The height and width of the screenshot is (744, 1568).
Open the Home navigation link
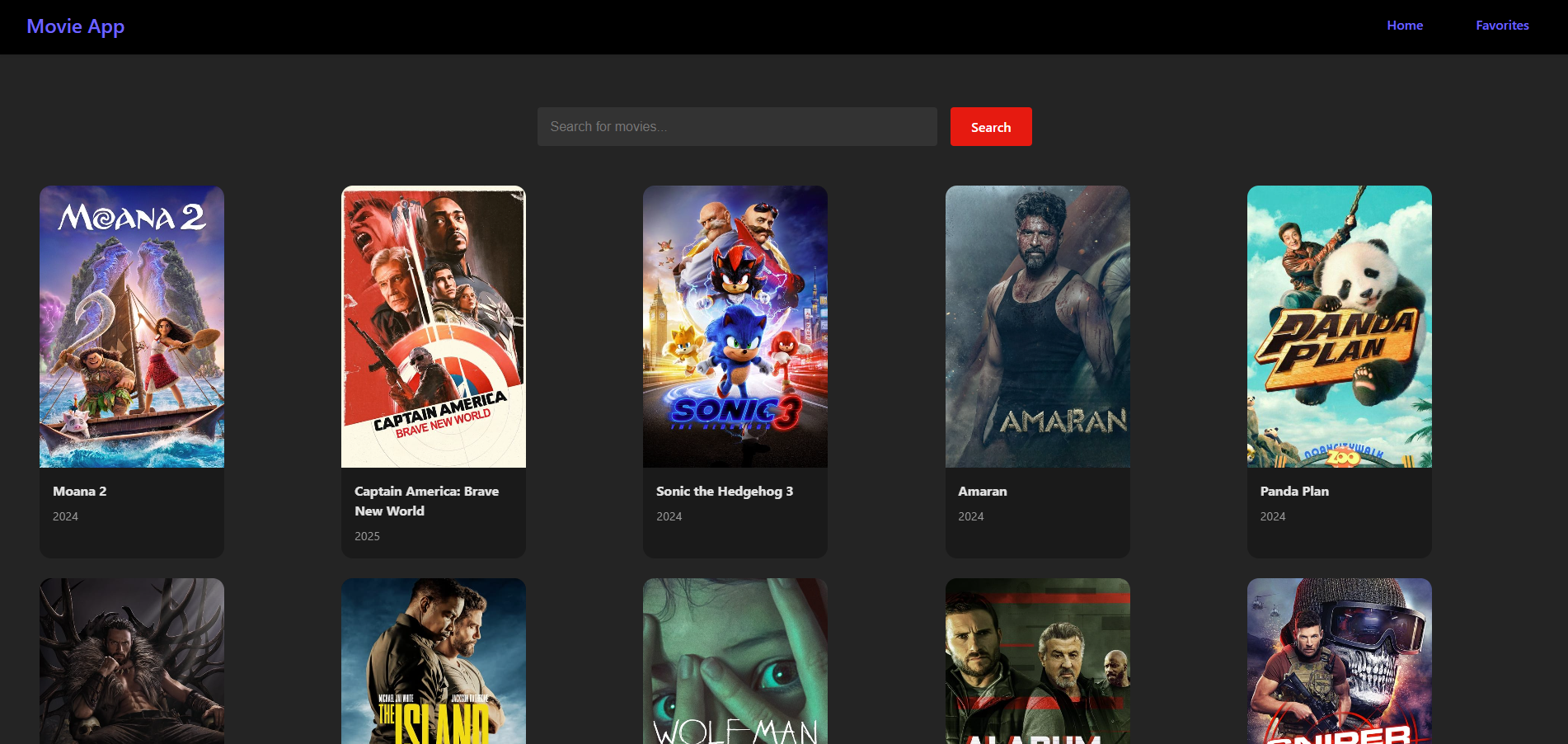[x=1404, y=26]
